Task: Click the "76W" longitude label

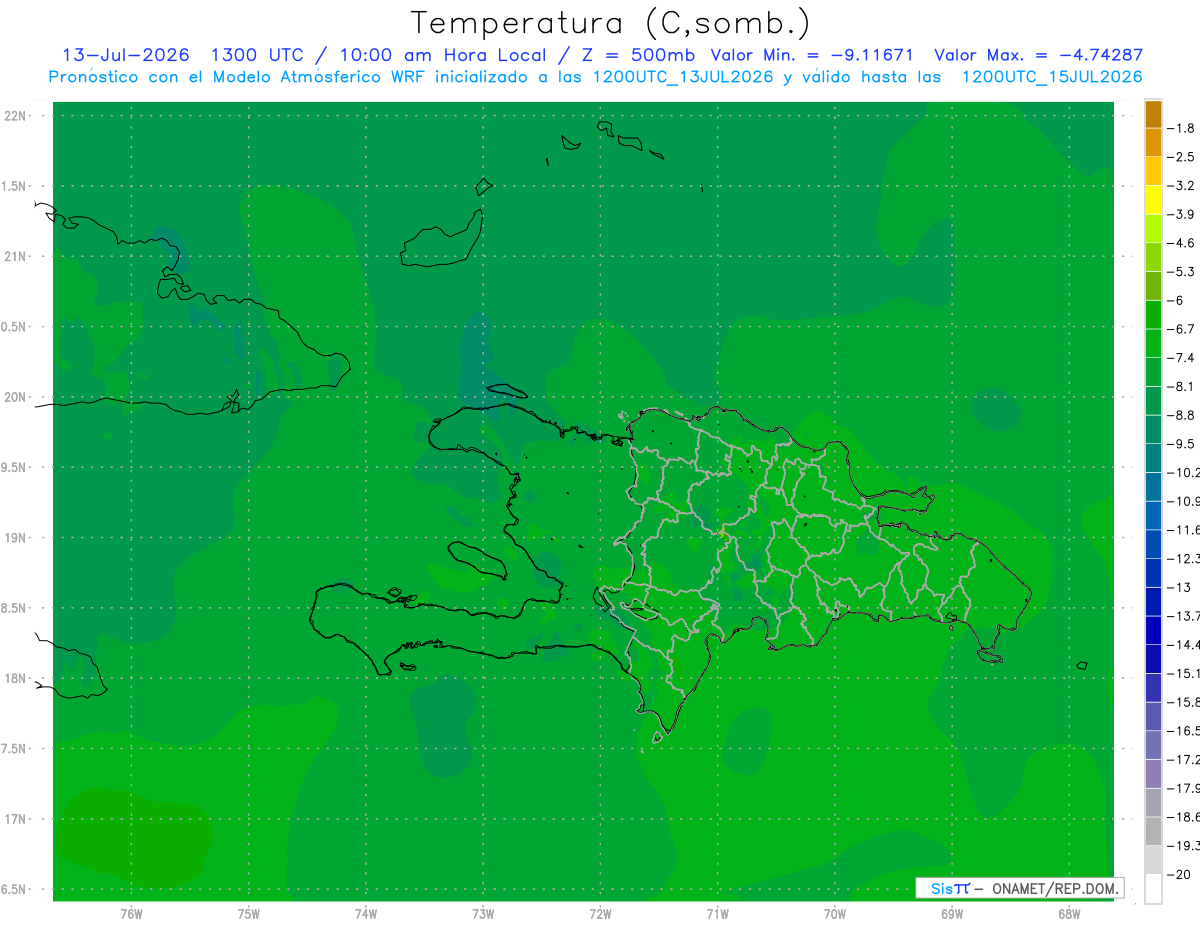Action: pyautogui.click(x=131, y=913)
